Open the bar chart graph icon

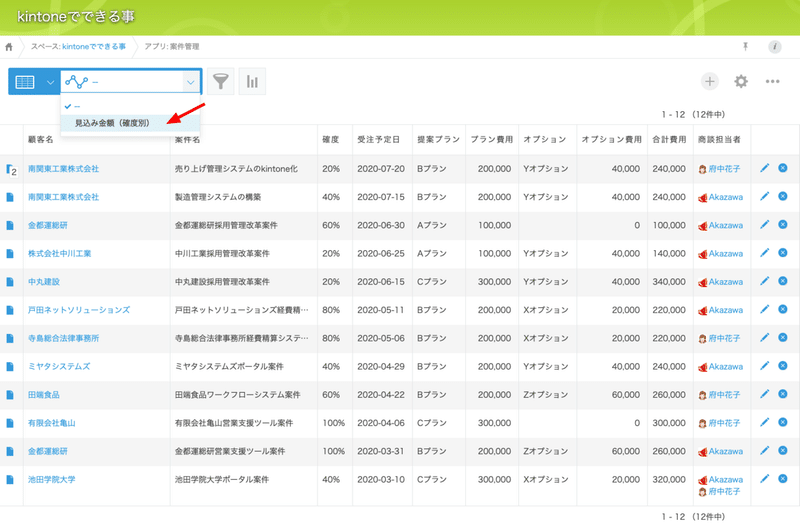(x=252, y=81)
